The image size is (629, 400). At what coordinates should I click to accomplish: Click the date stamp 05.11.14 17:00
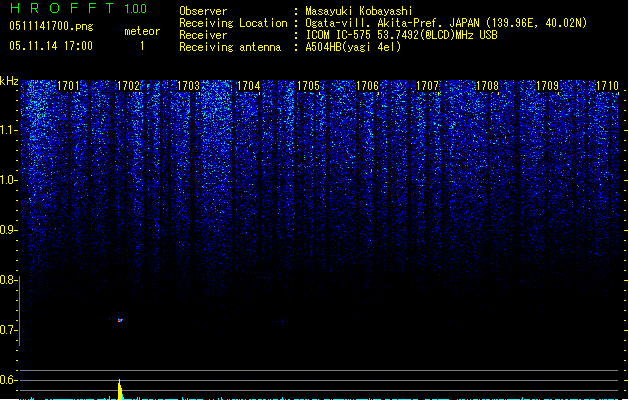(51, 46)
